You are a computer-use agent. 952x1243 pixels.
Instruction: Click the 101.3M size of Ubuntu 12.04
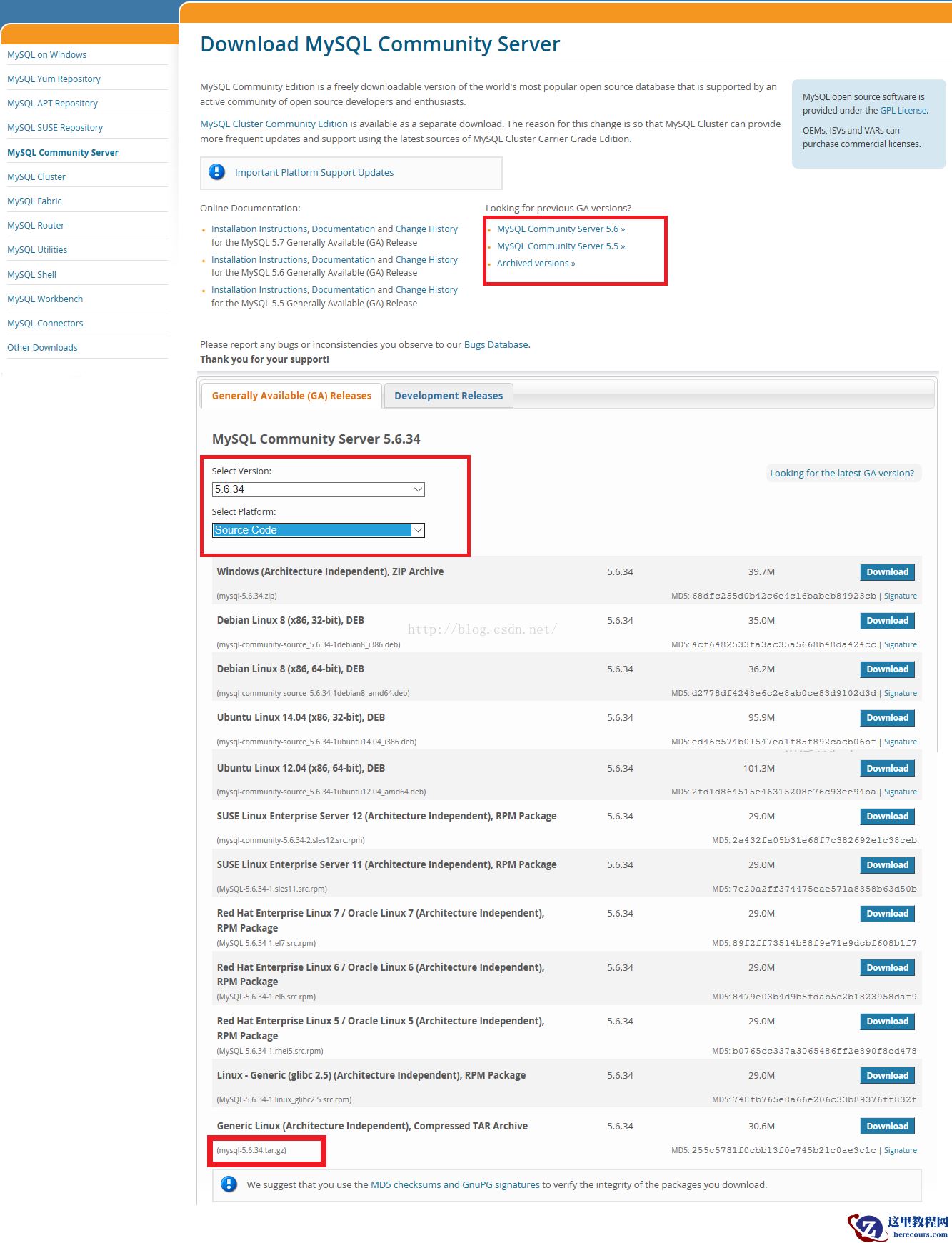759,769
